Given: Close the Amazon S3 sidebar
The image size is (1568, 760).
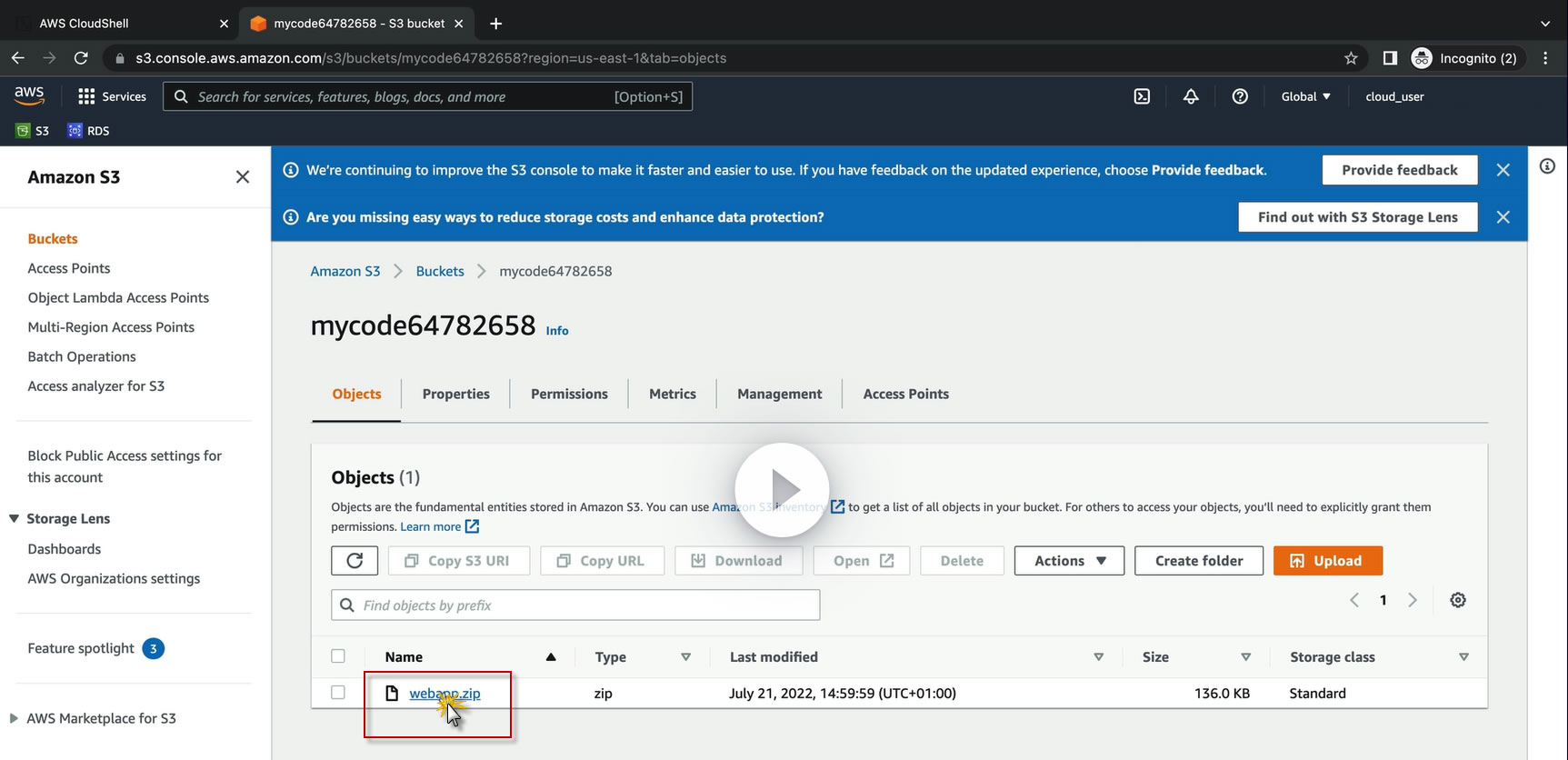Looking at the screenshot, I should [x=243, y=177].
